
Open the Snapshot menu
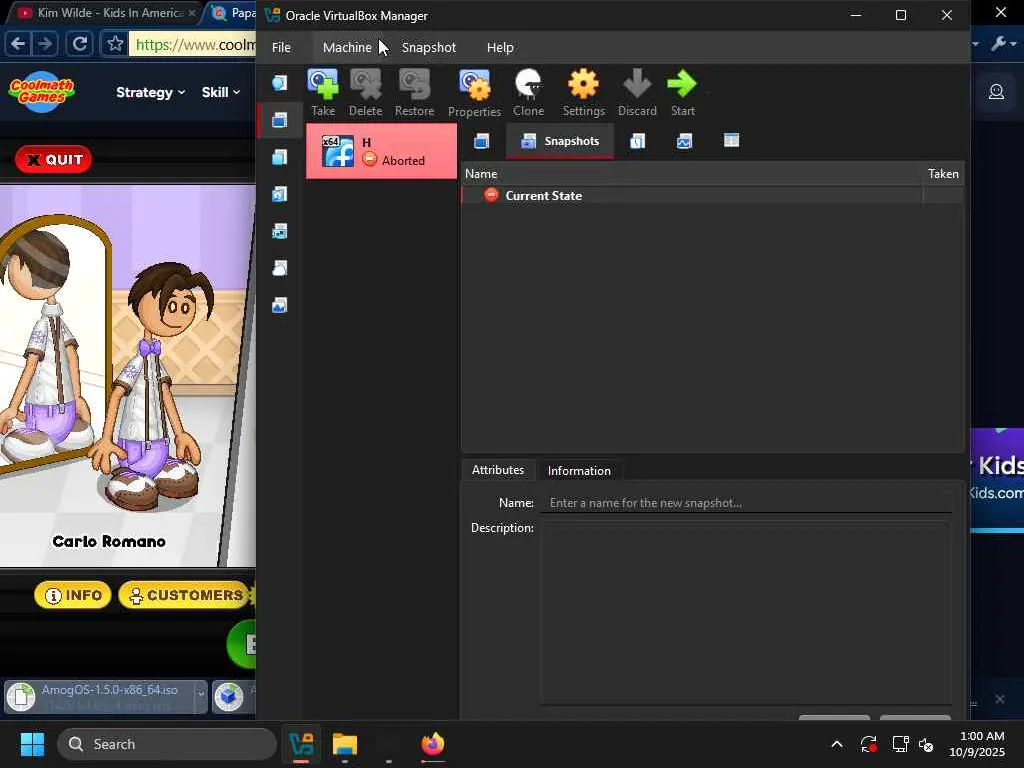pyautogui.click(x=428, y=47)
